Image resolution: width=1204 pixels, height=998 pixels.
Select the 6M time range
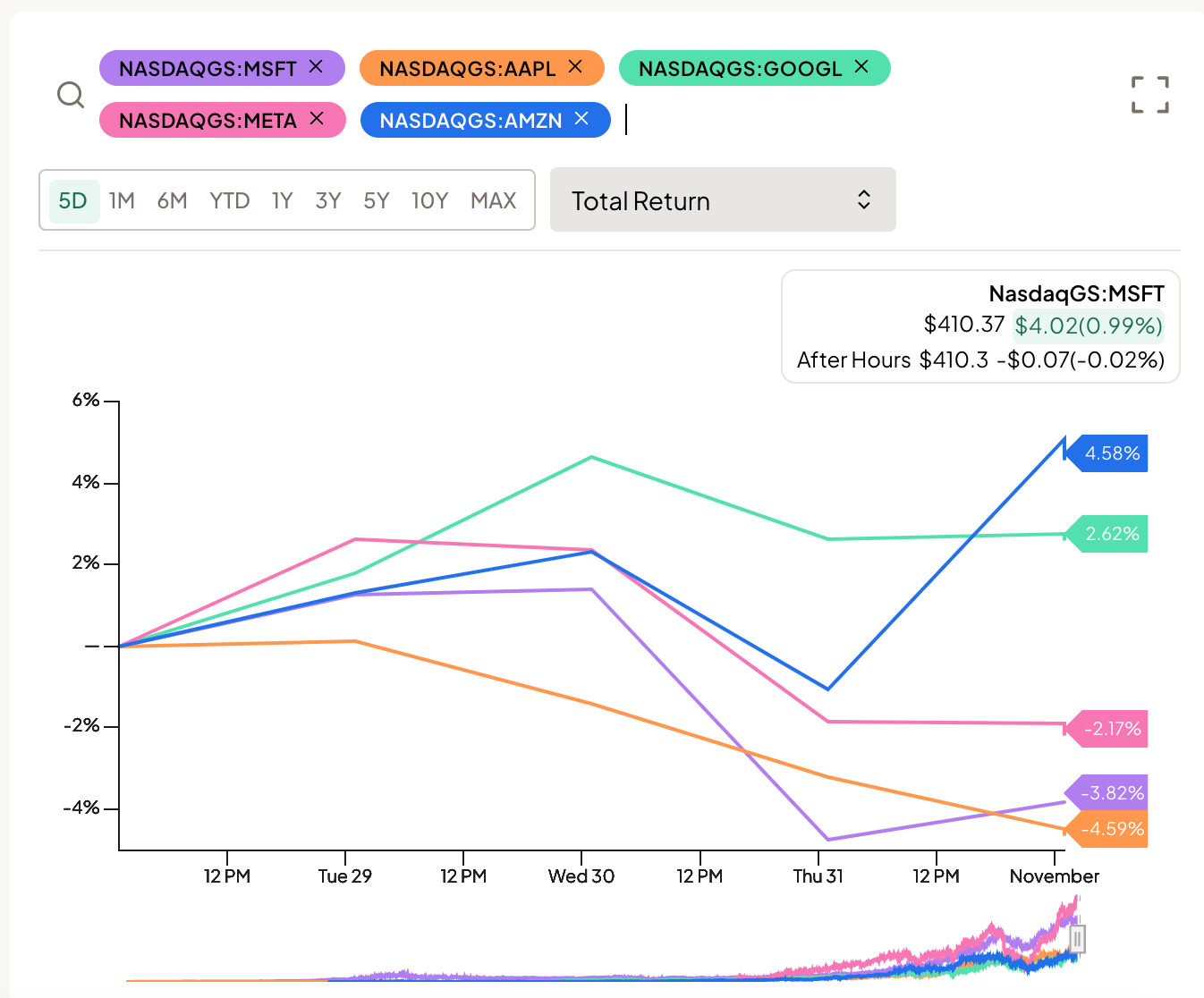pos(173,200)
